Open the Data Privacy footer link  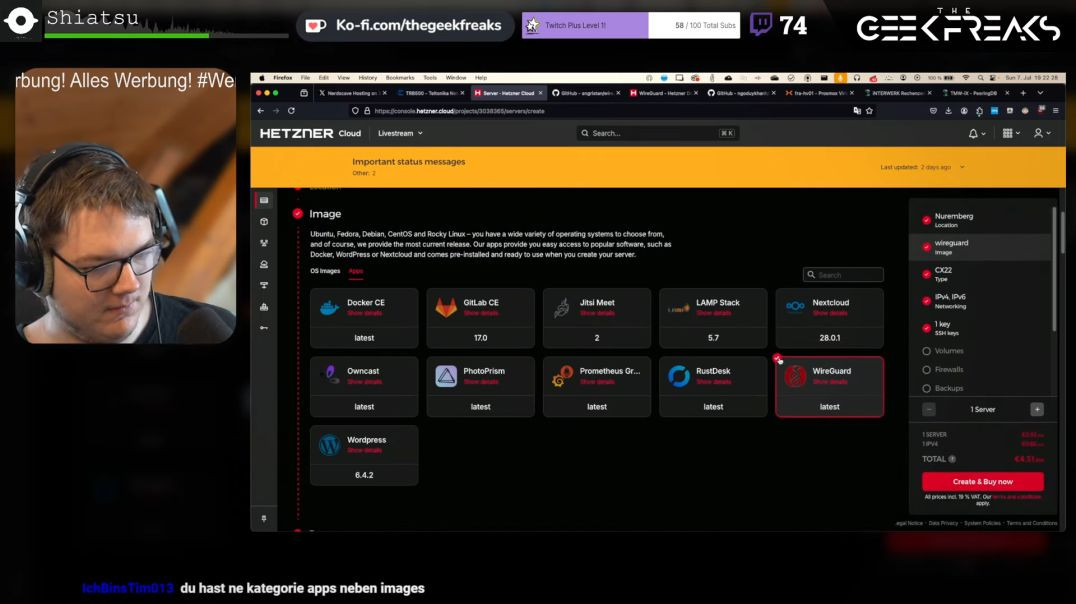[x=943, y=523]
